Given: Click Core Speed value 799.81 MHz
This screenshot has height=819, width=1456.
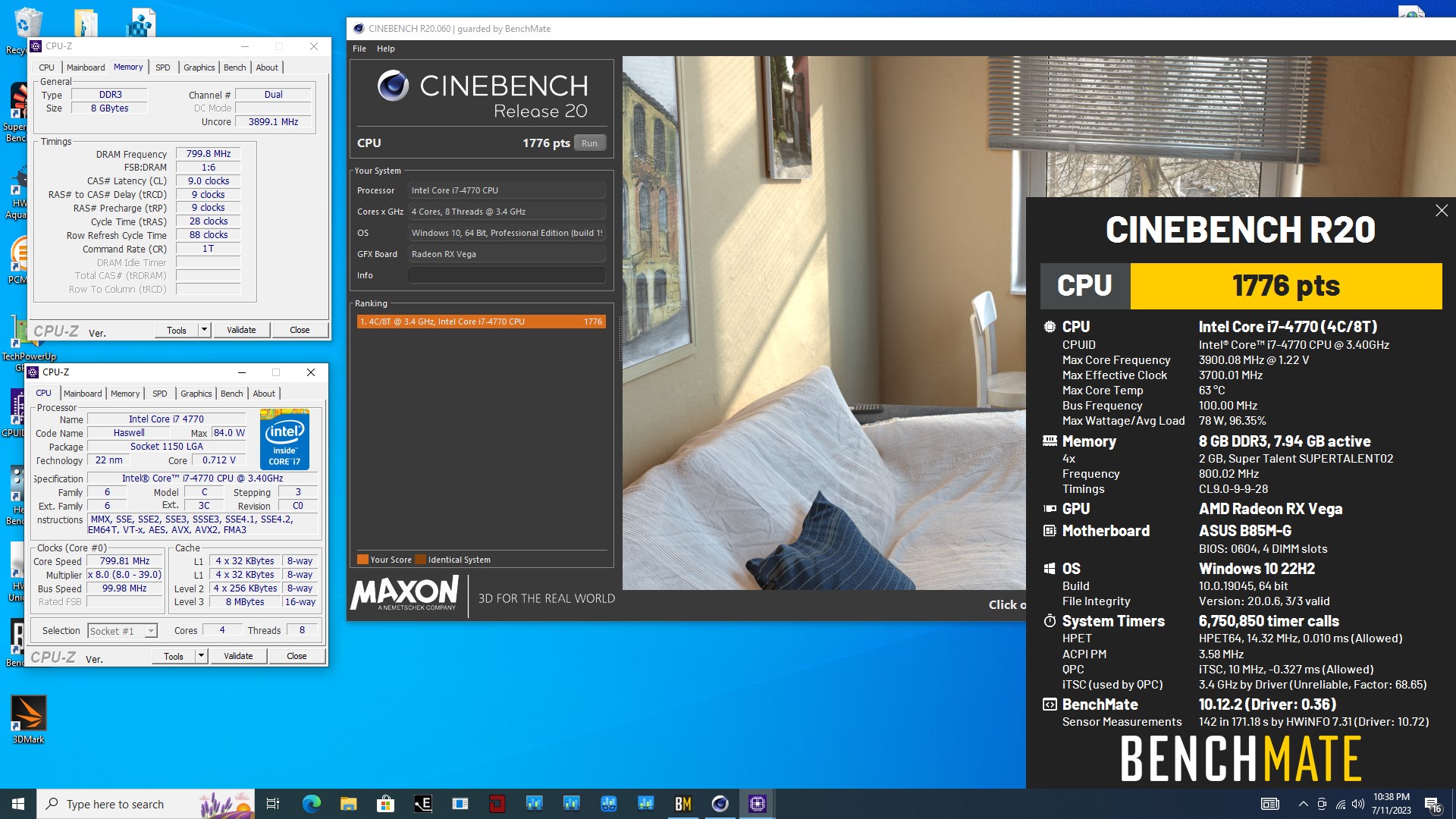Looking at the screenshot, I should [125, 561].
